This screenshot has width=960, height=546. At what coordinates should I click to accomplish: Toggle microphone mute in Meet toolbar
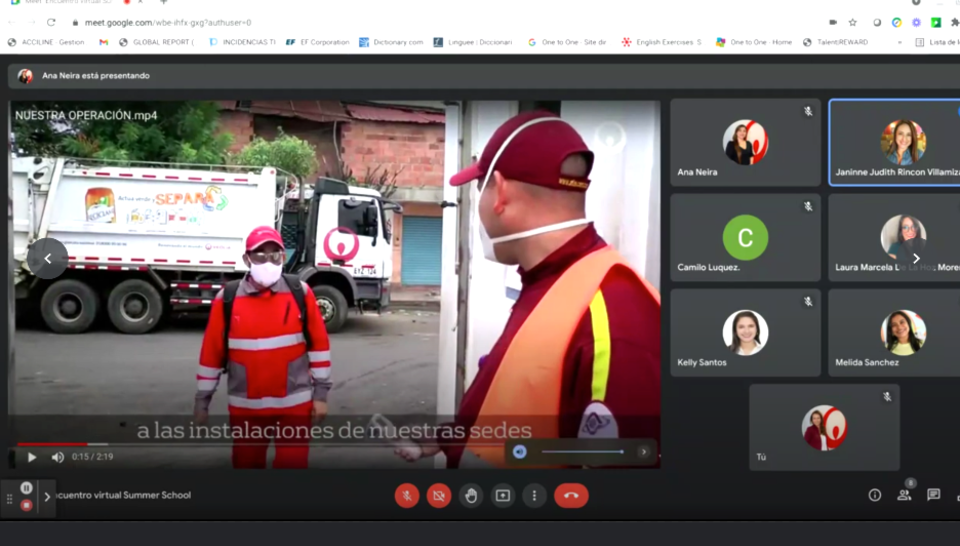407,496
